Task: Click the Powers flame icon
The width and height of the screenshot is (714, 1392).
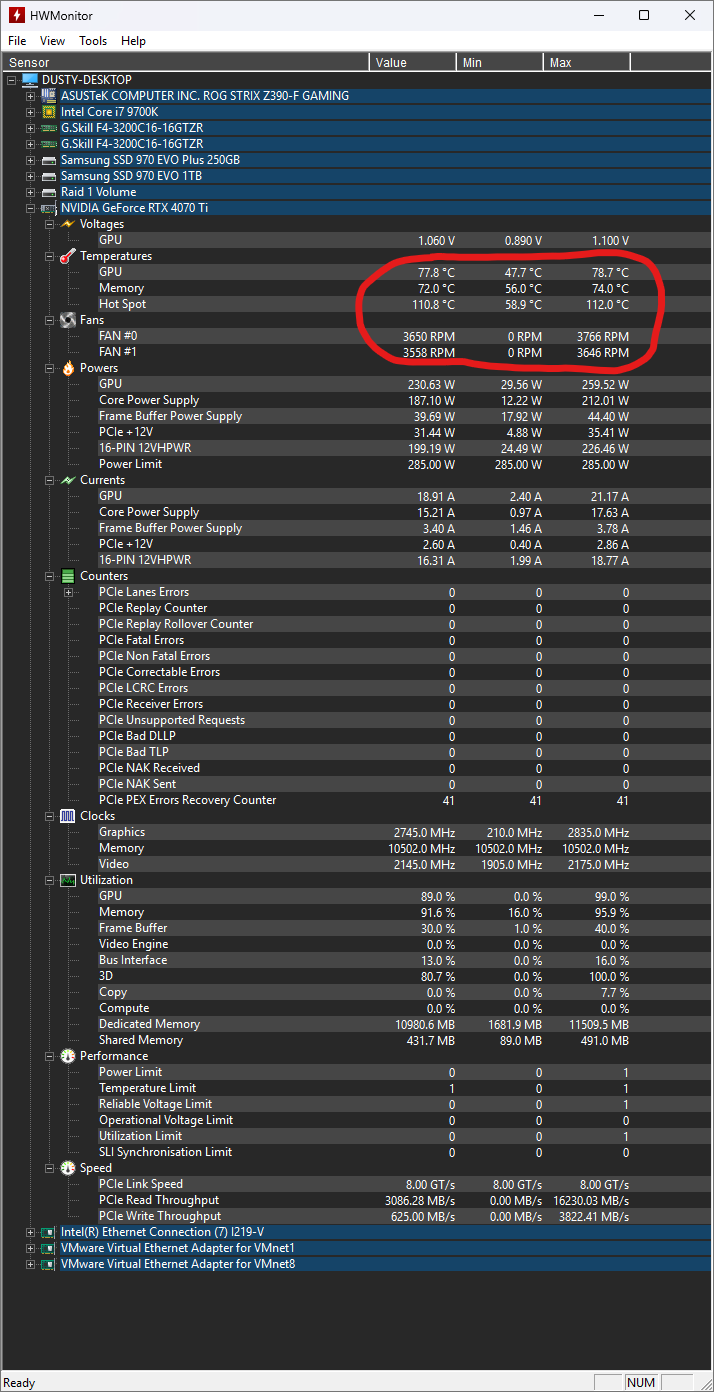Action: coord(68,368)
